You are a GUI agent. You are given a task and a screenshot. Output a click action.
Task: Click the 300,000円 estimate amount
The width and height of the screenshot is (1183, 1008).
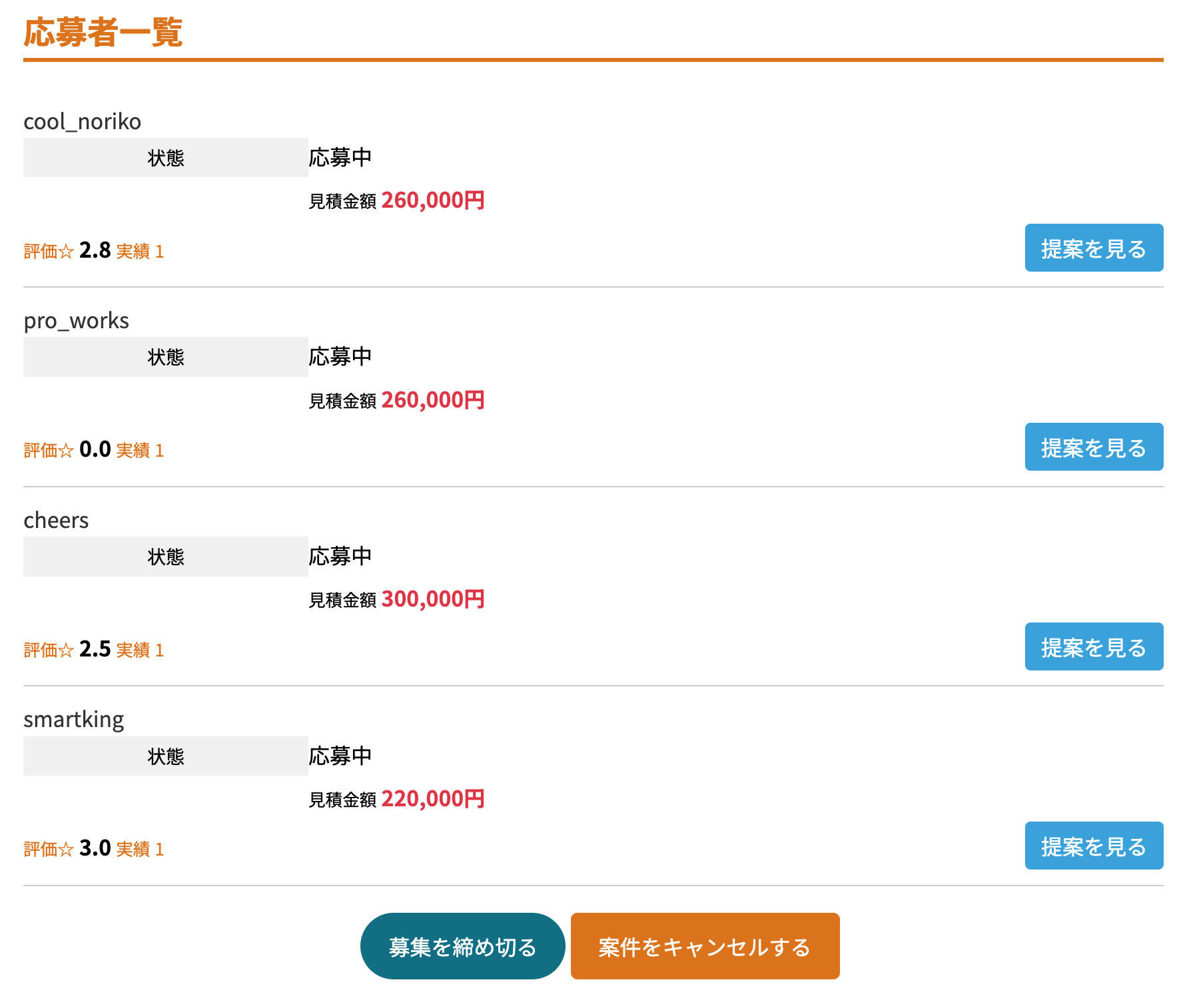pyautogui.click(x=432, y=599)
